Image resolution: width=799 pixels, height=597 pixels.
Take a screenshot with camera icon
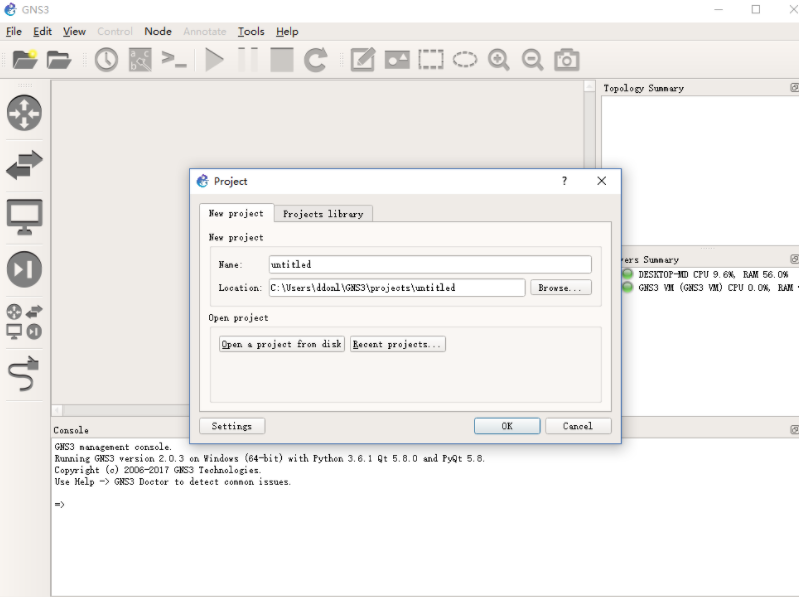(x=567, y=60)
